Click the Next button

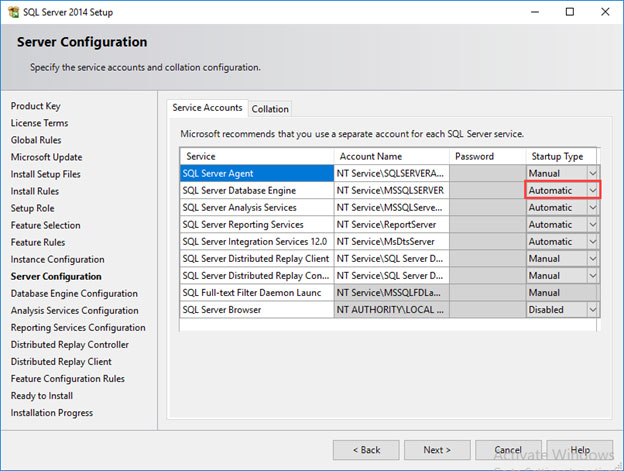[x=437, y=450]
